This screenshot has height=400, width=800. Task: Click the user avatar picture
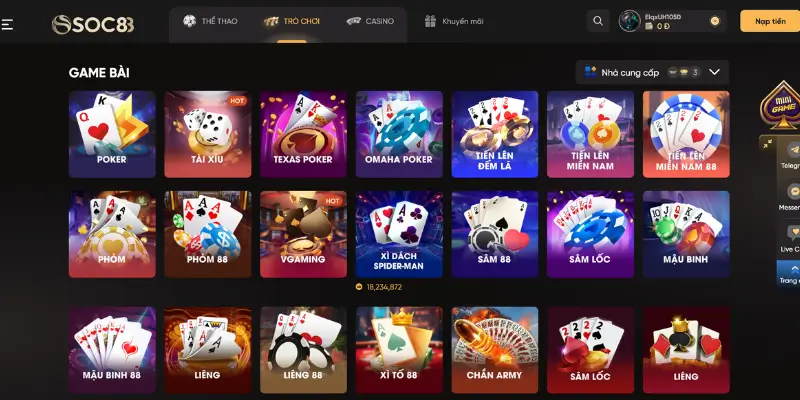coord(630,21)
